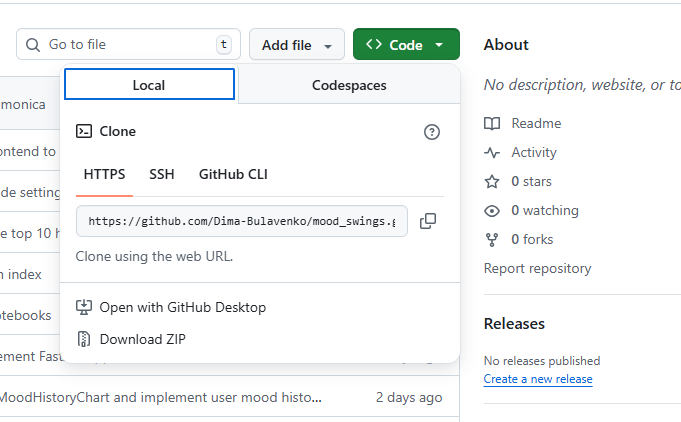Click the stars star icon

(x=492, y=181)
